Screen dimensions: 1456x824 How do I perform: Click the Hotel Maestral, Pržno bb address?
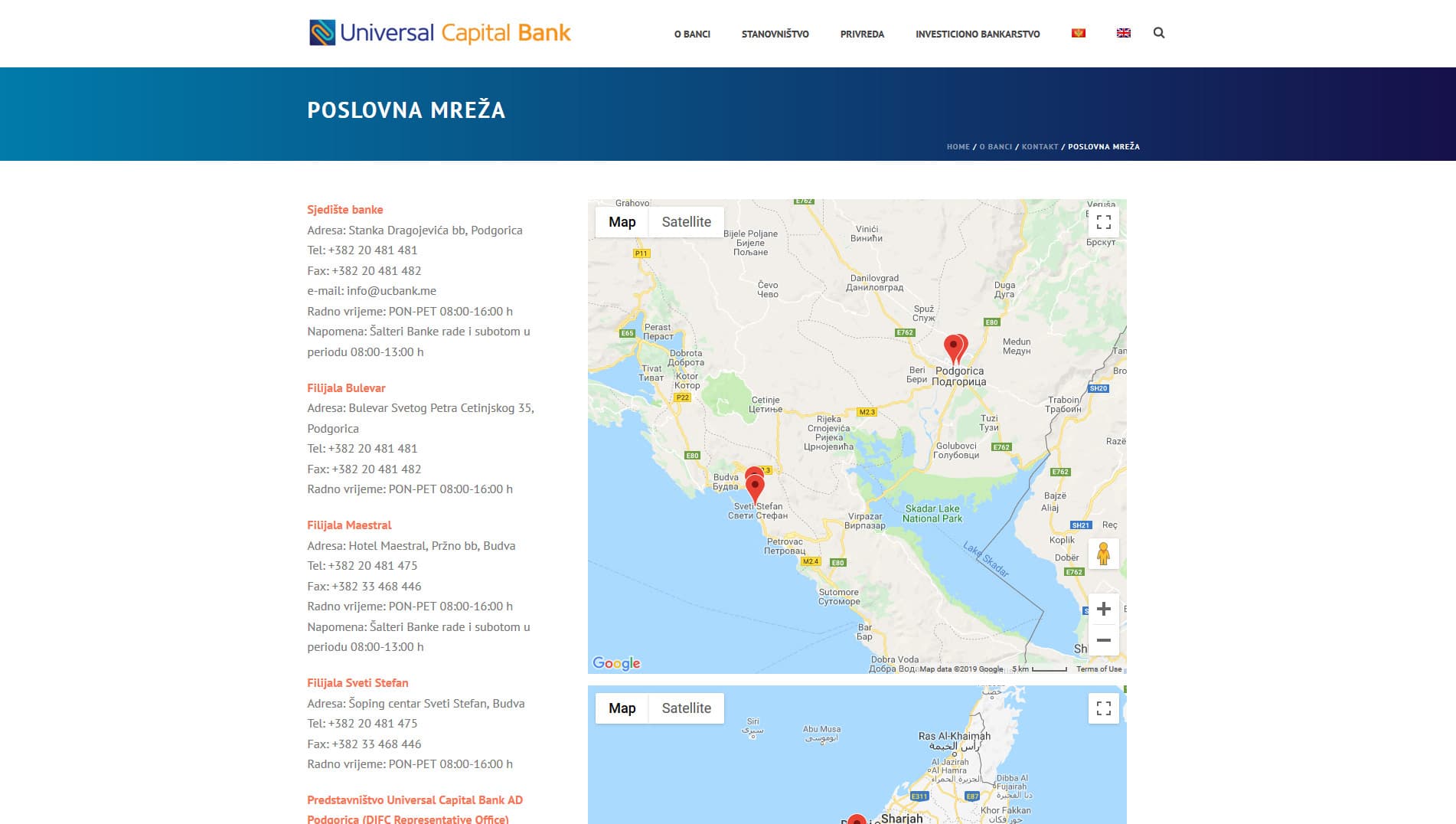[411, 546]
